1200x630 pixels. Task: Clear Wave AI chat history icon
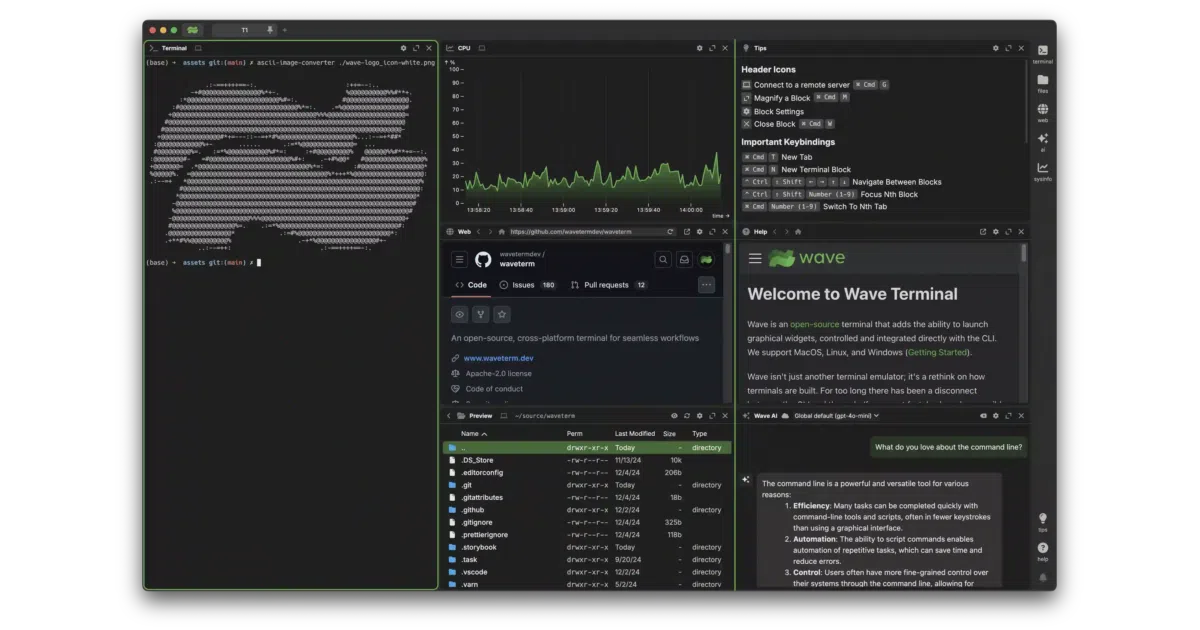982,416
